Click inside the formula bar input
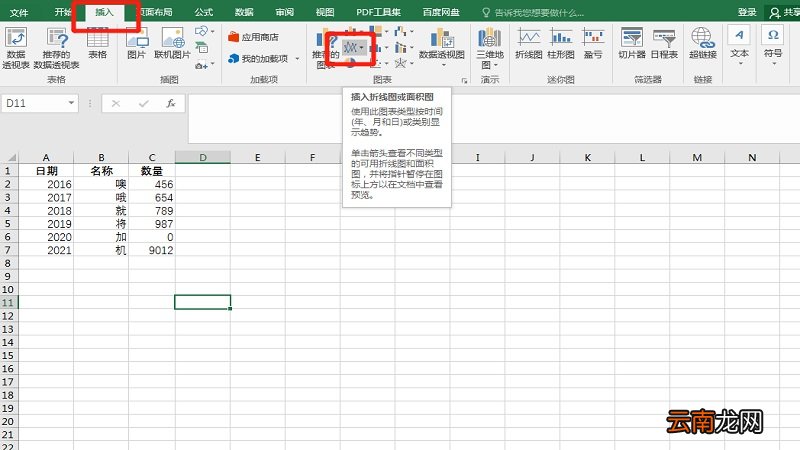Screen dimensions: 800x450 coord(494,118)
